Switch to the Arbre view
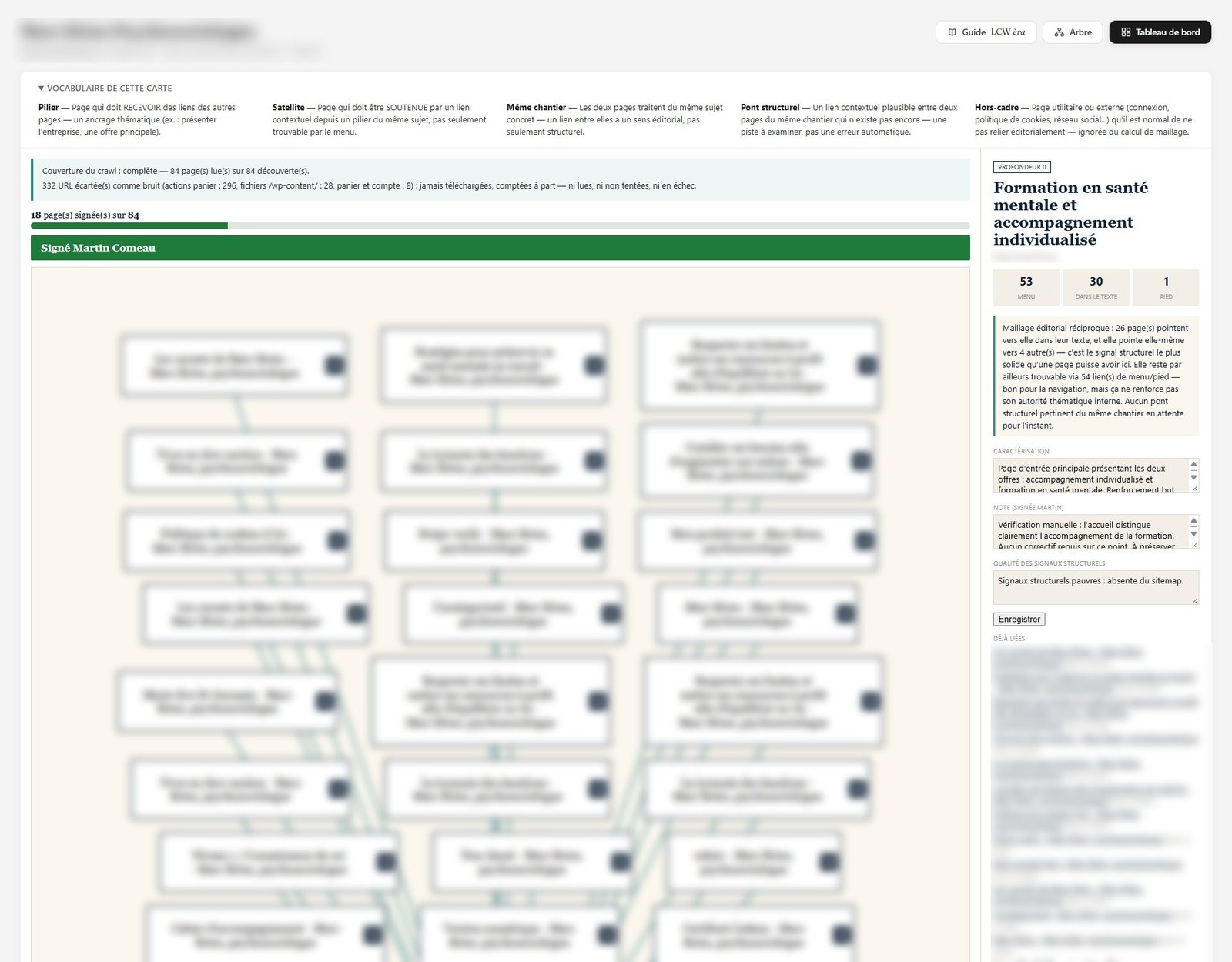This screenshot has height=962, width=1232. point(1073,32)
